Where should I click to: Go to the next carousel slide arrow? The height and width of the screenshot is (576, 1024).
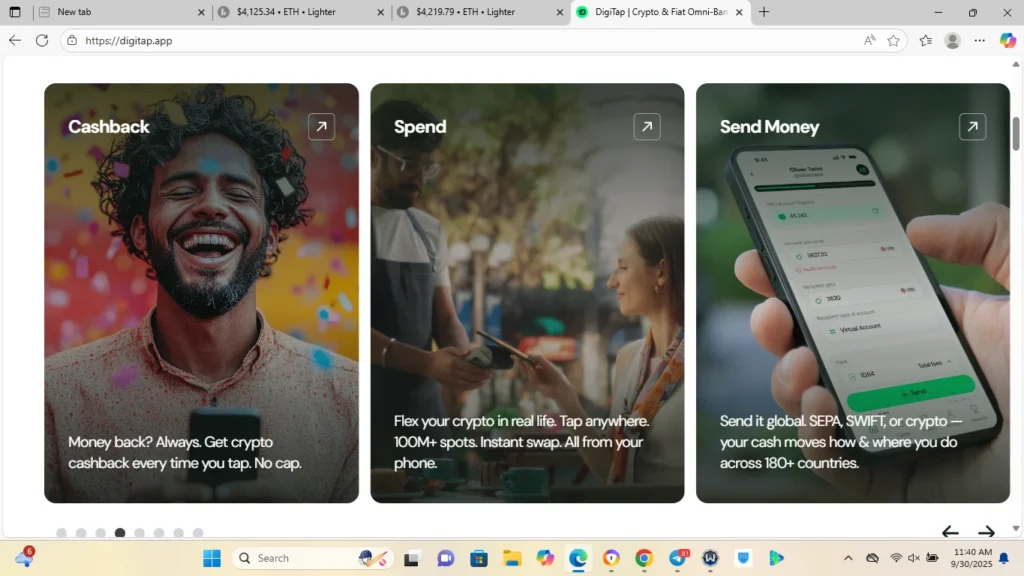[x=986, y=532]
